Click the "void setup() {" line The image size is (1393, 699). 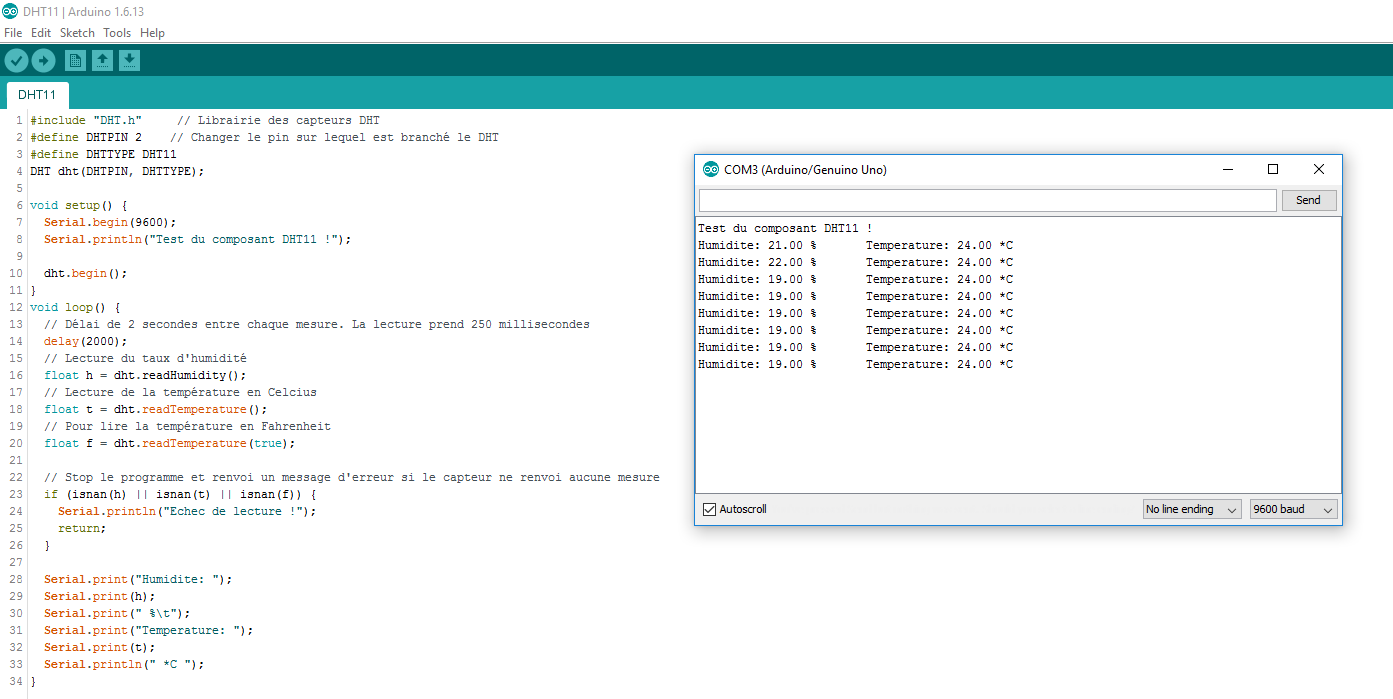(x=79, y=205)
